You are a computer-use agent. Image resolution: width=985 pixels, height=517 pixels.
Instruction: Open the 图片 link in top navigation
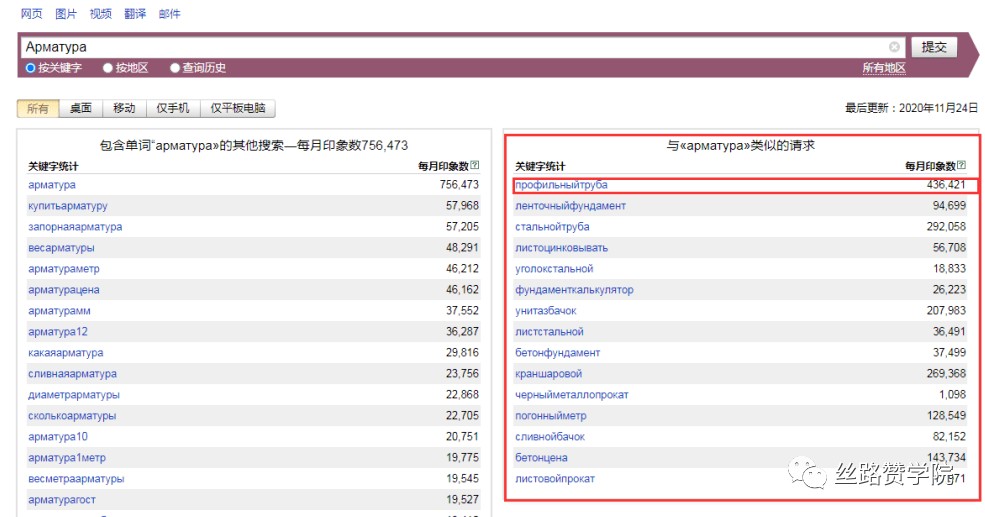tap(66, 14)
